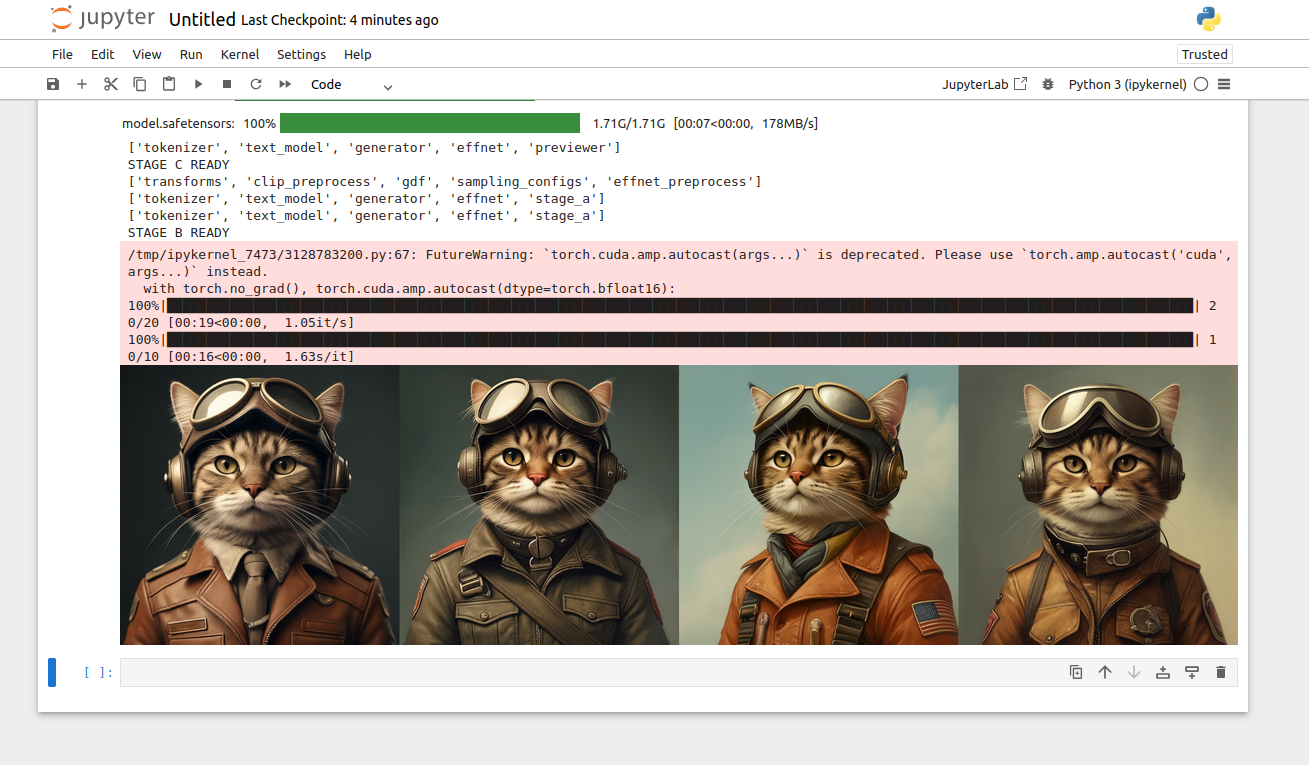
Task: Save the notebook with the floppy disk icon
Action: pyautogui.click(x=53, y=85)
